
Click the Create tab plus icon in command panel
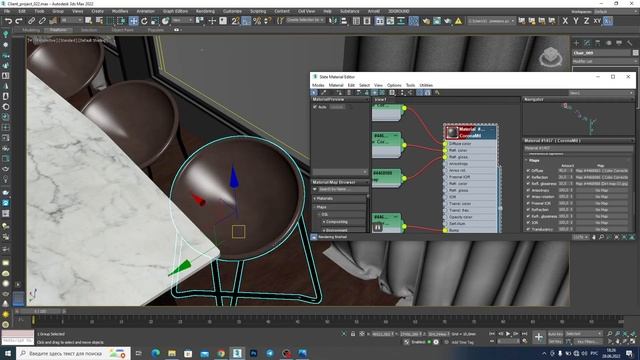[576, 43]
